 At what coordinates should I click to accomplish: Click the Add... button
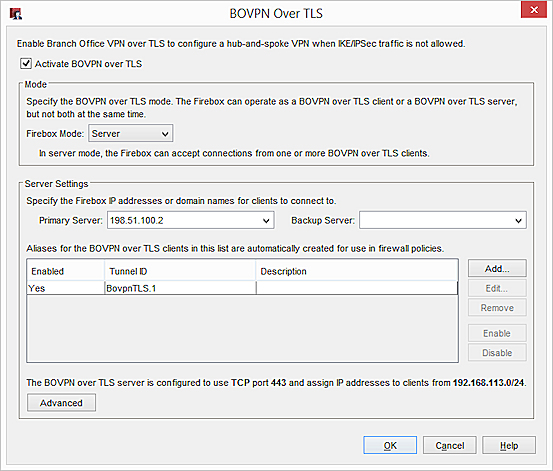497,268
